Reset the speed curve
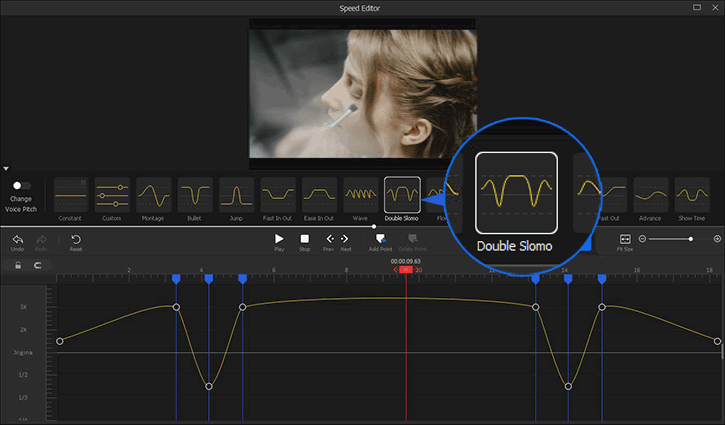This screenshot has width=725, height=425. coord(76,240)
